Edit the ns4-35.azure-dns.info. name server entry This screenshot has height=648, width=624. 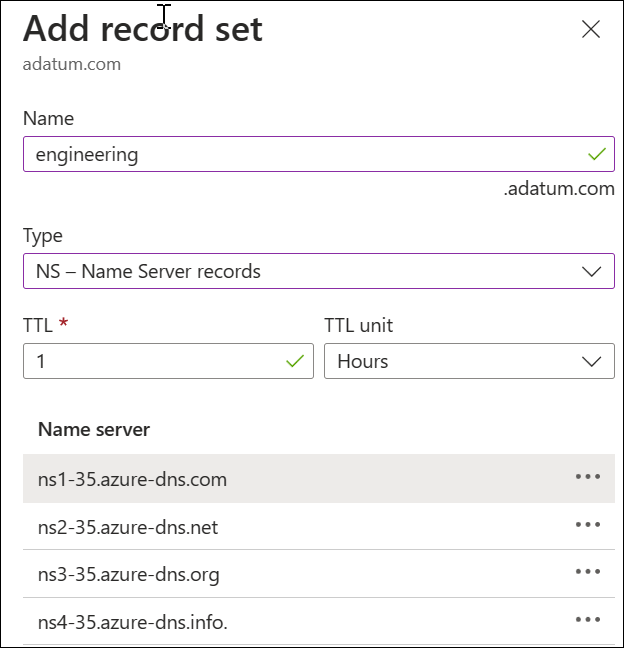(133, 623)
